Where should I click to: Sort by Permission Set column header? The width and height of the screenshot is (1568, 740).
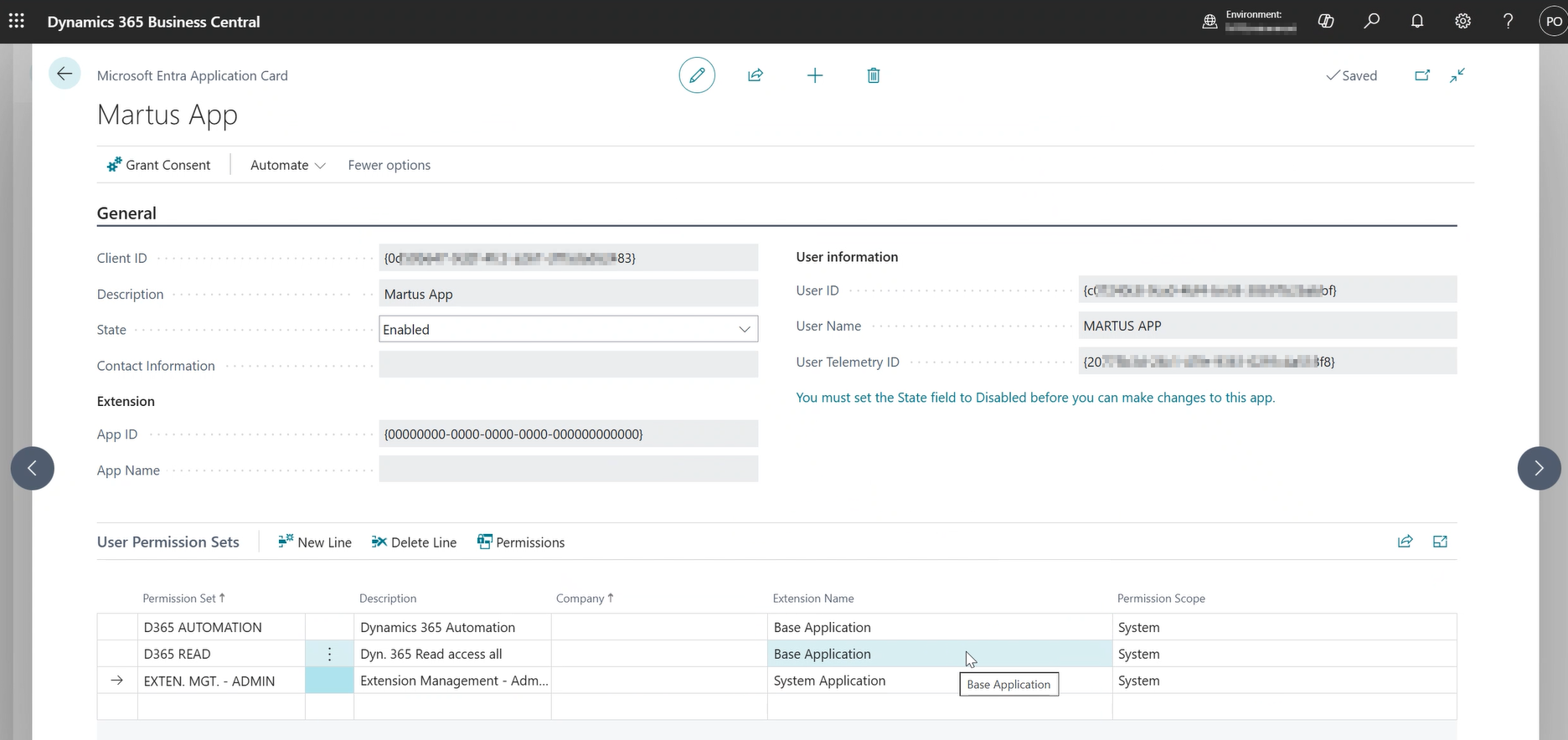tap(183, 599)
